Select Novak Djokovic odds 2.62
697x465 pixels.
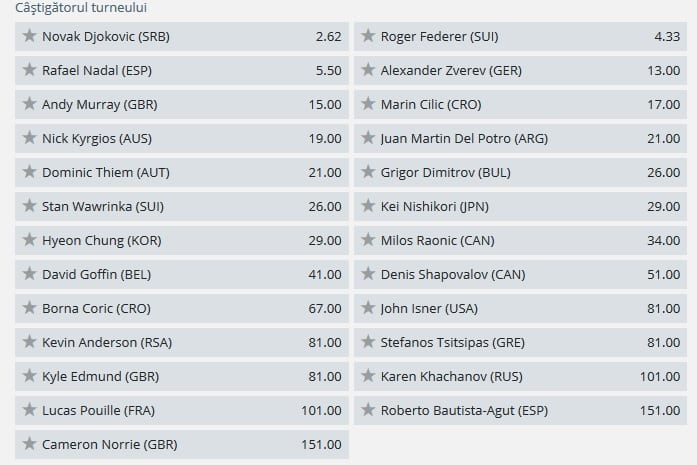(327, 37)
